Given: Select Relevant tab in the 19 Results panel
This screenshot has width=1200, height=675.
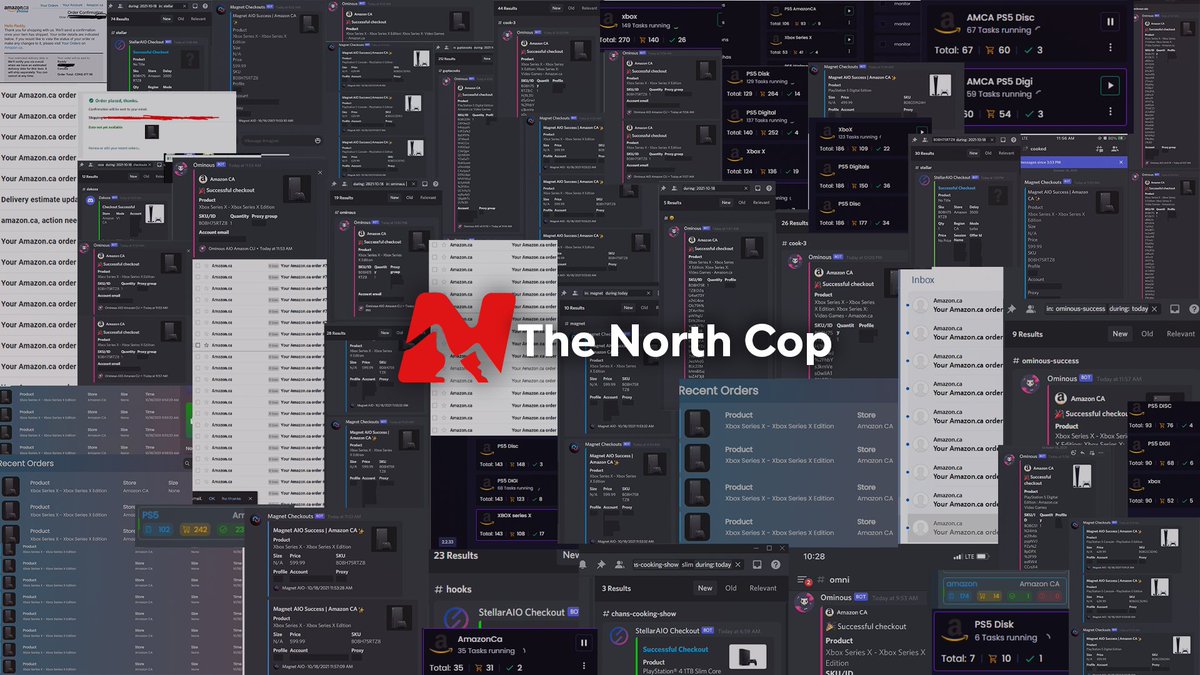Looking at the screenshot, I should (x=427, y=198).
